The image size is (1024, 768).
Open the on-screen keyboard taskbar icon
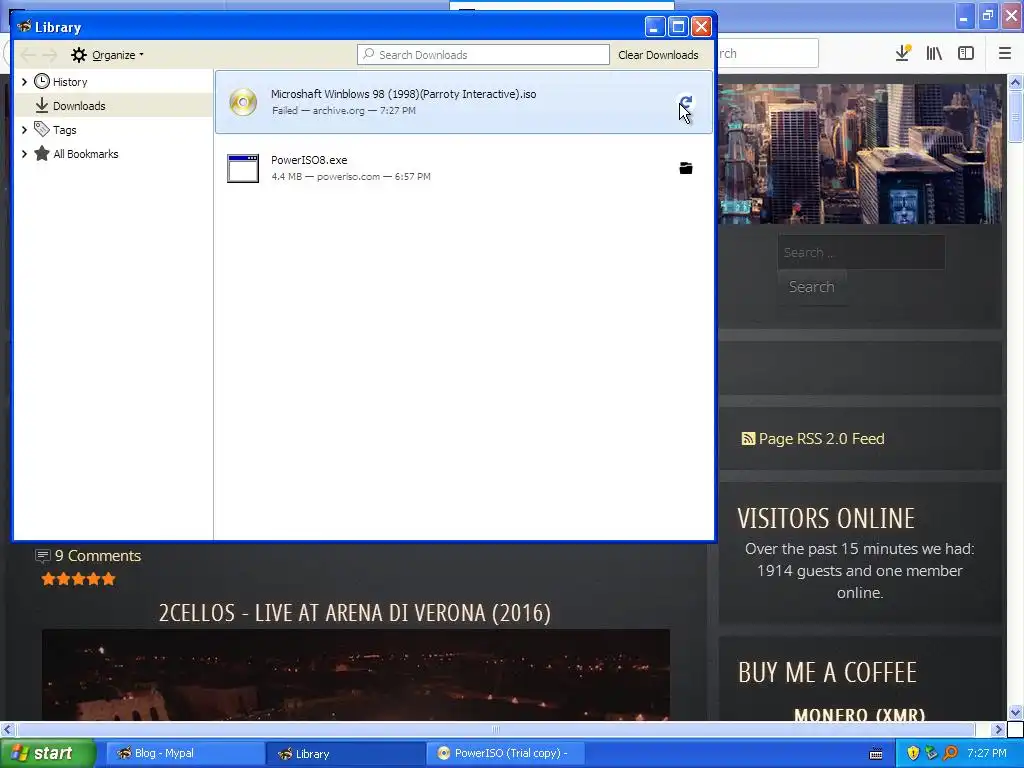(x=876, y=754)
